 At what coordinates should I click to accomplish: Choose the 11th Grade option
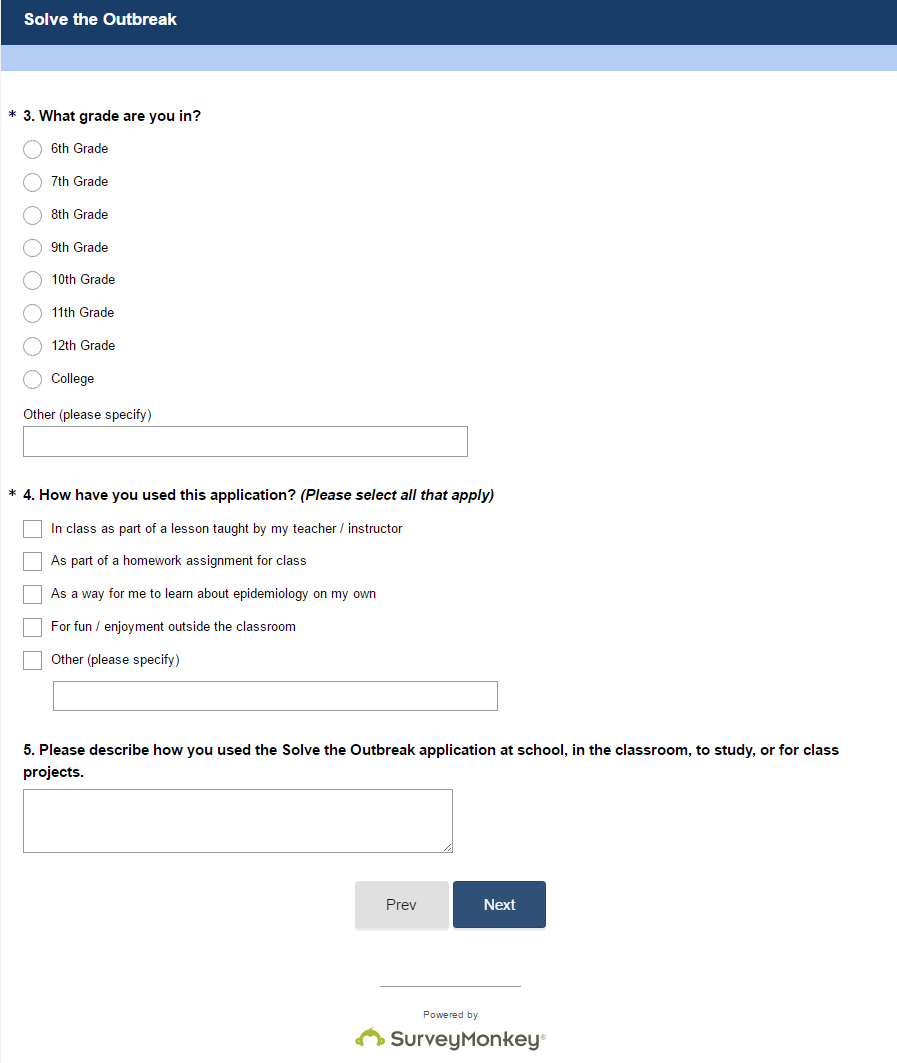pos(33,313)
